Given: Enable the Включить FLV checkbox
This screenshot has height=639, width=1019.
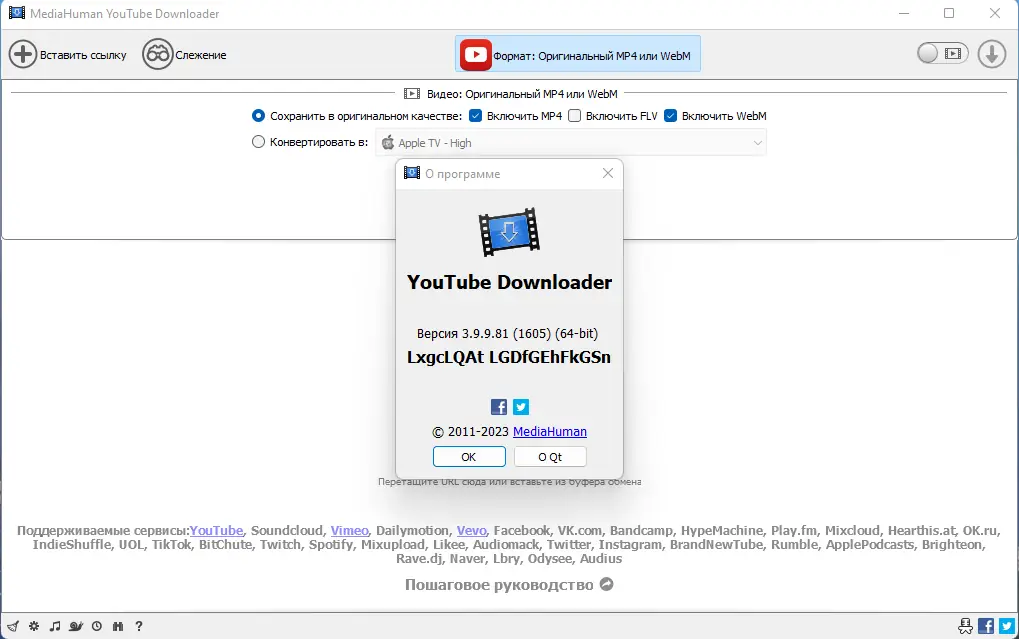Looking at the screenshot, I should 575,115.
